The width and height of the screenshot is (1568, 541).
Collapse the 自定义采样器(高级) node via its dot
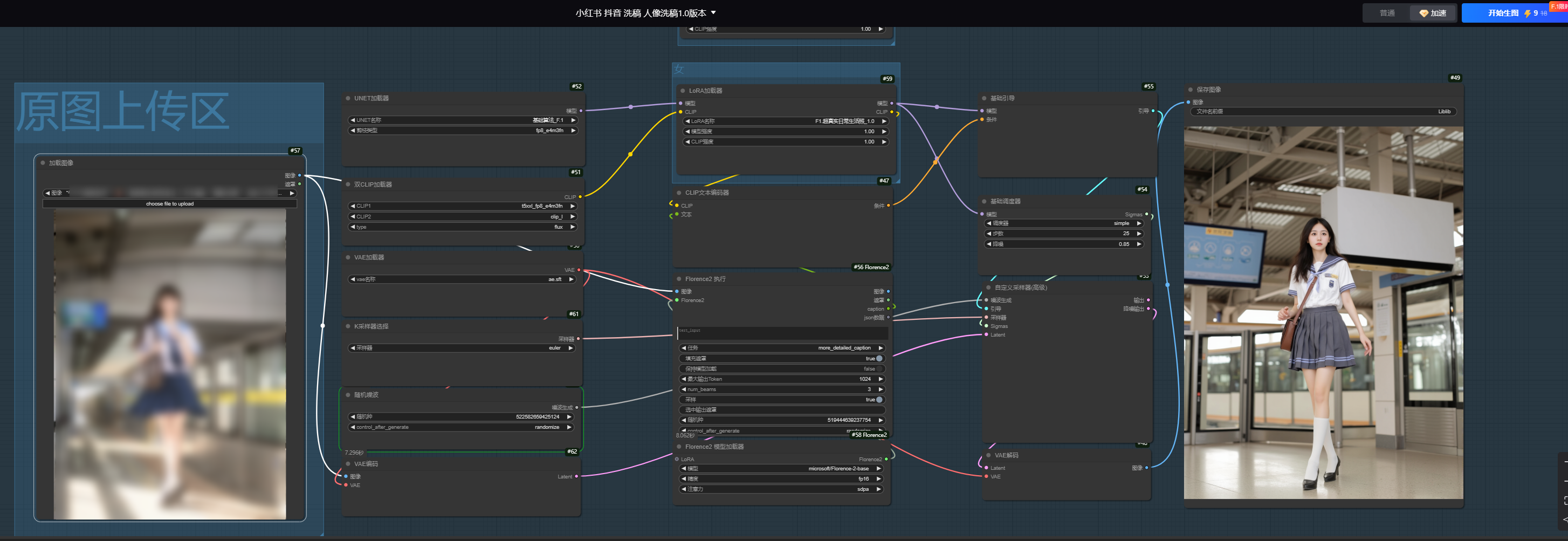[988, 287]
